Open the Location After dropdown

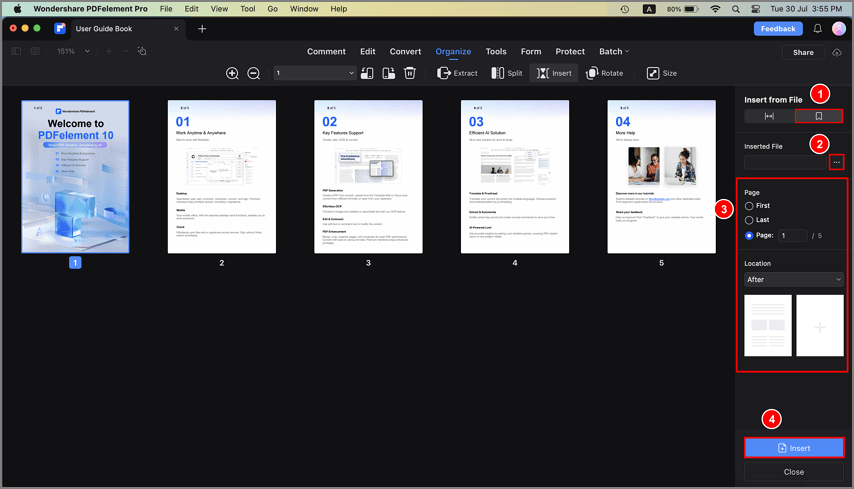point(794,279)
